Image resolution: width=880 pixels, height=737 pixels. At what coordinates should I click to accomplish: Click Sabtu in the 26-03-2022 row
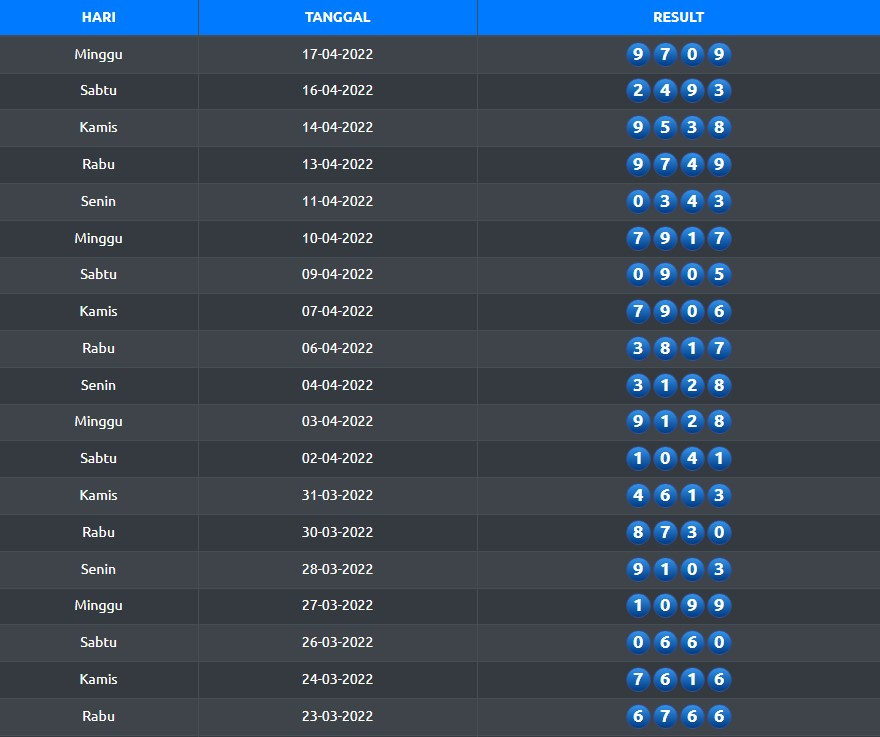pos(99,643)
